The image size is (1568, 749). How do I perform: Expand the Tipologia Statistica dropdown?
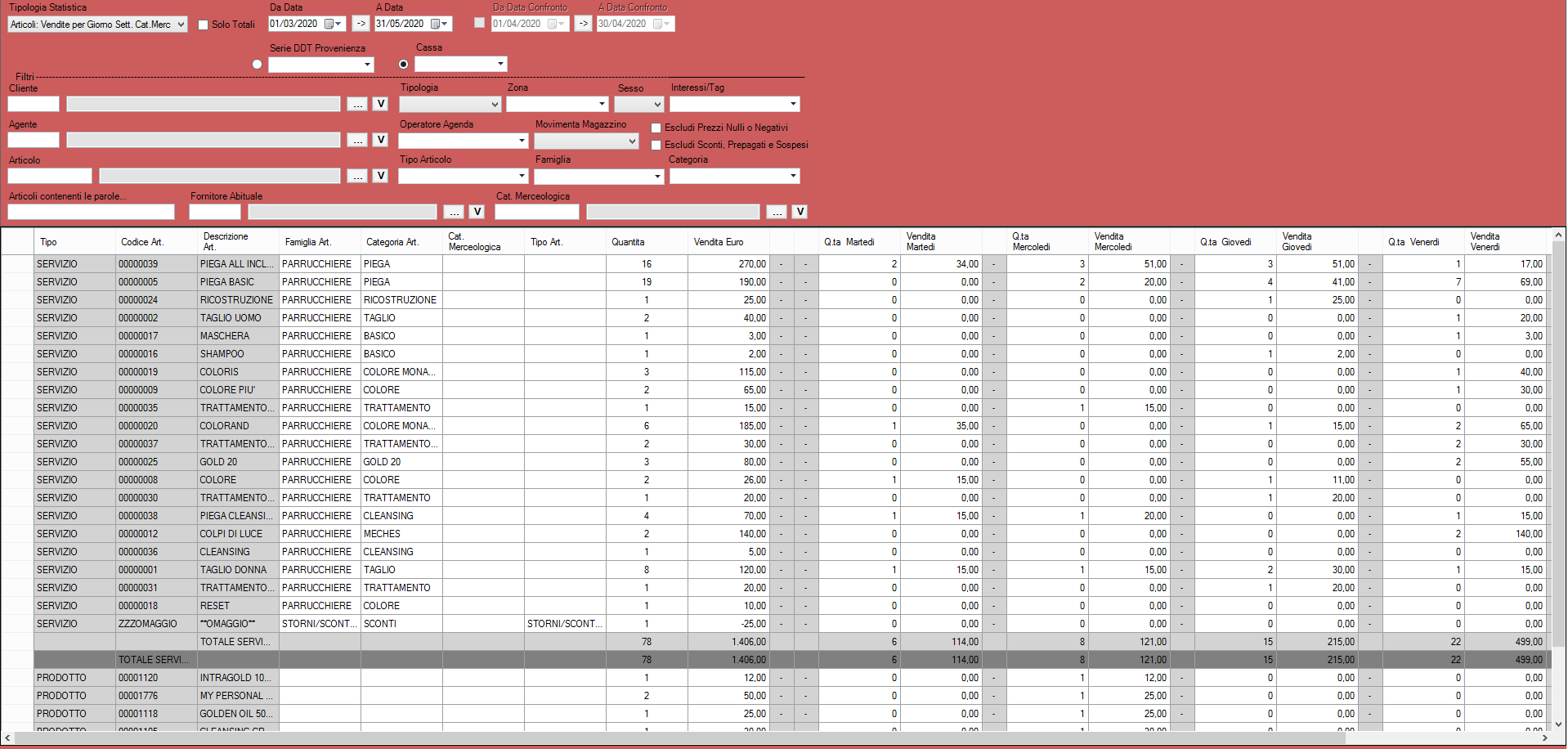coord(181,25)
